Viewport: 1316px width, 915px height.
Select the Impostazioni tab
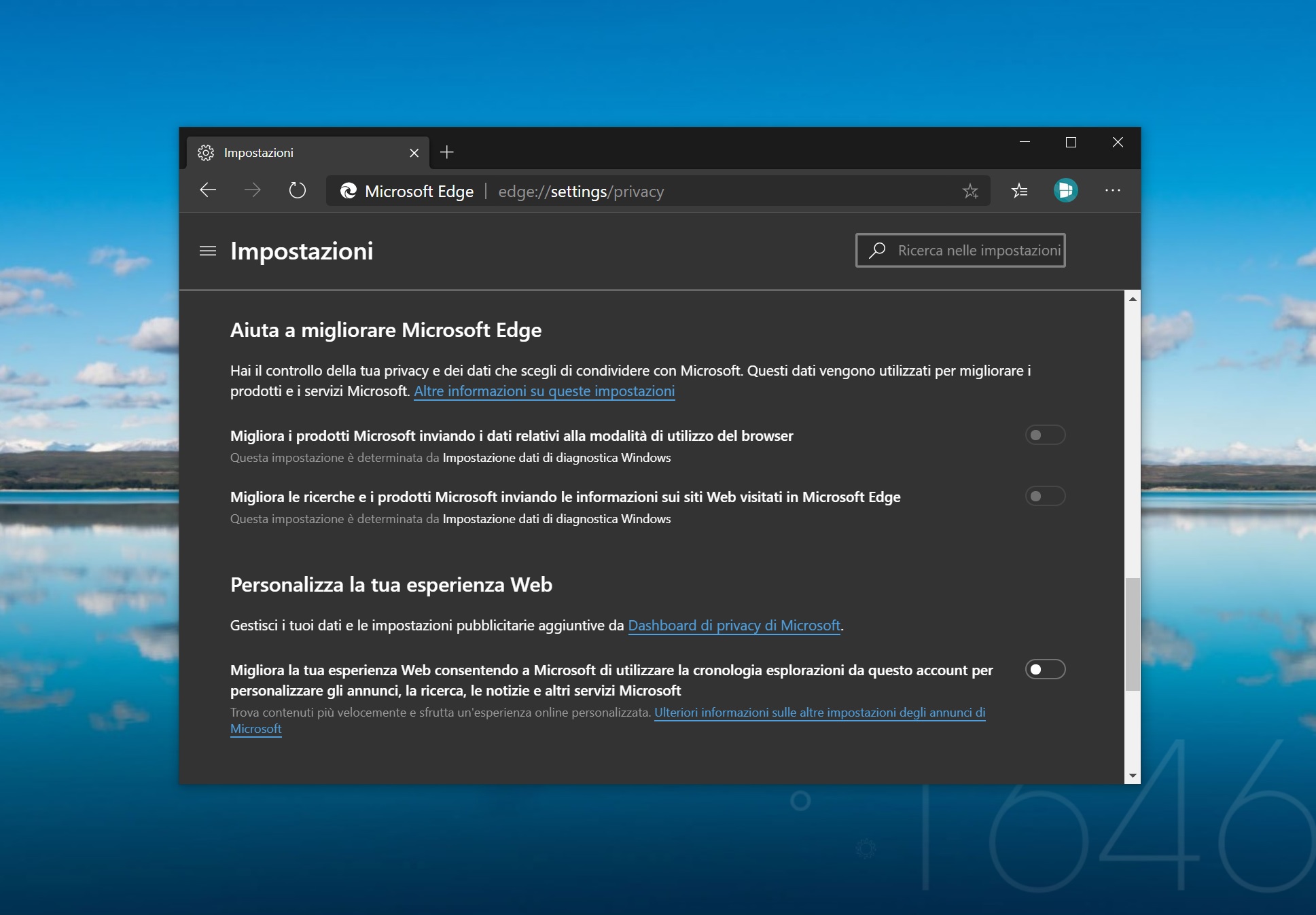click(x=308, y=153)
